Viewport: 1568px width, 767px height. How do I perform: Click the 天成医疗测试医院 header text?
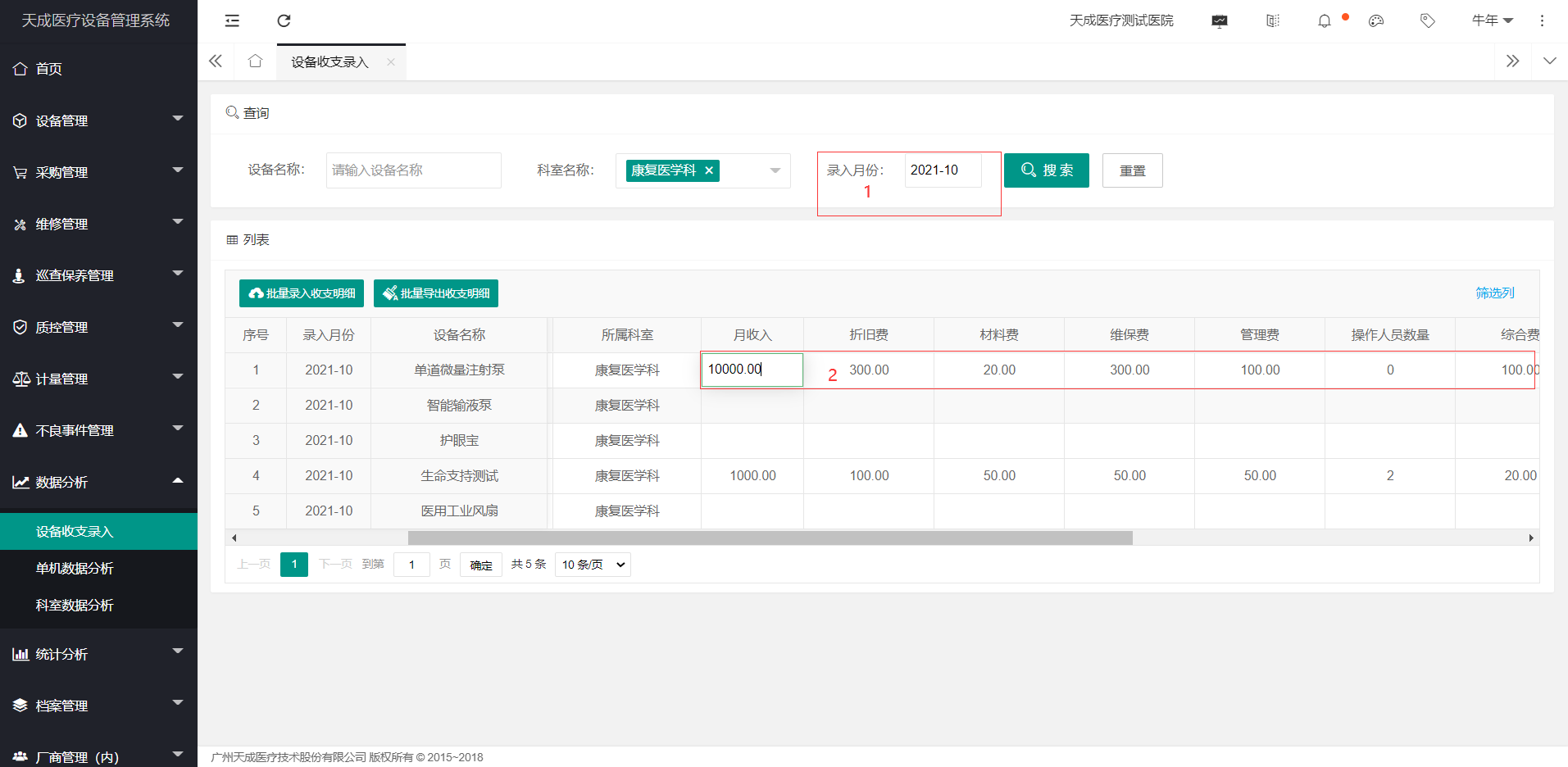(x=1121, y=20)
